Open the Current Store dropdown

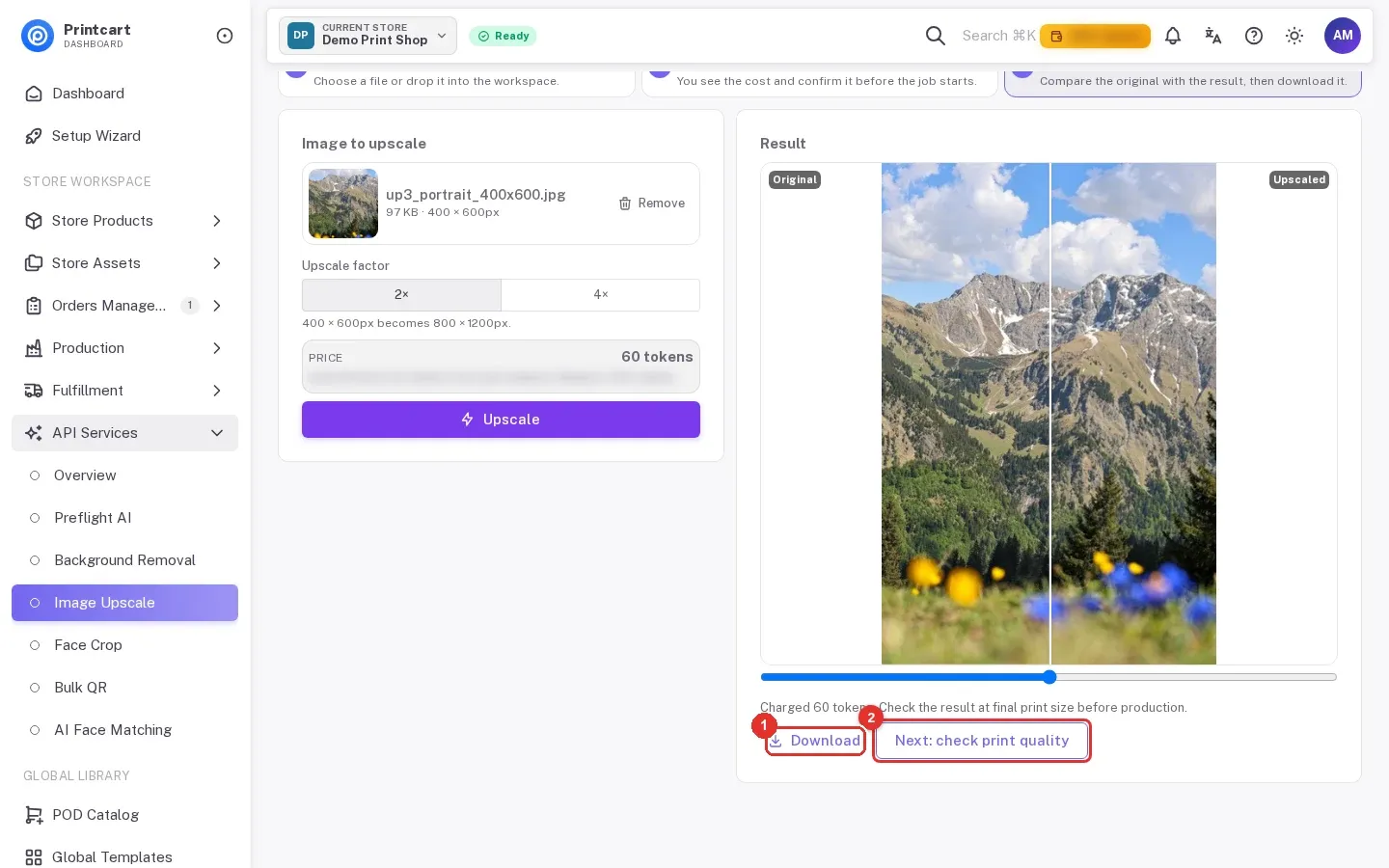368,36
